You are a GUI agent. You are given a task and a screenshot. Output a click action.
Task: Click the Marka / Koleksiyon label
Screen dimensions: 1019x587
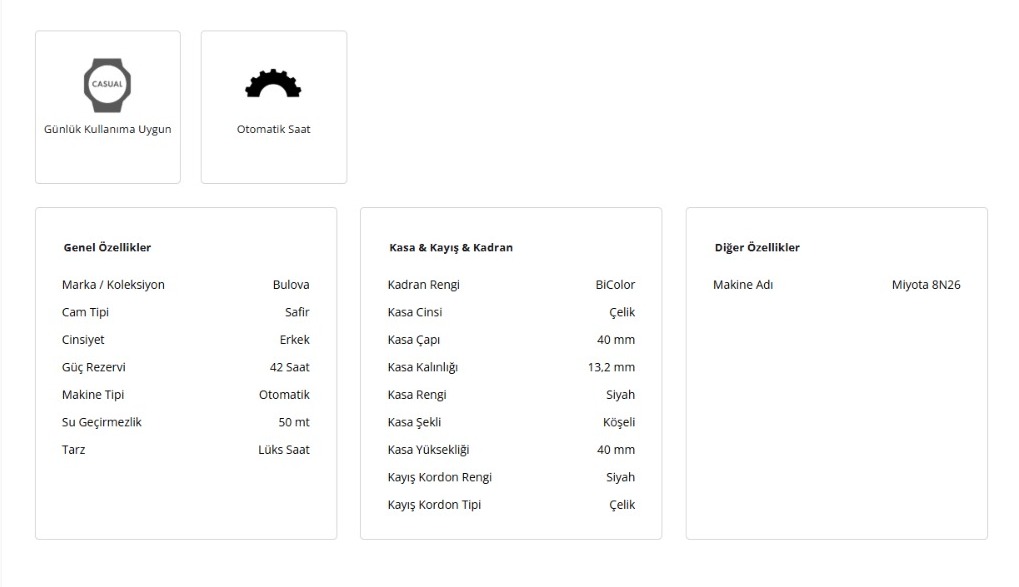(x=113, y=285)
